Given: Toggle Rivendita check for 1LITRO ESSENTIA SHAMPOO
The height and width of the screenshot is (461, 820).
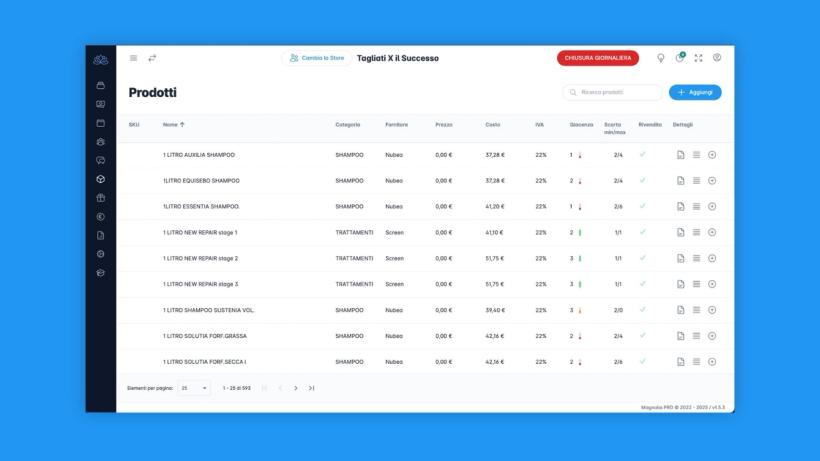Looking at the screenshot, I should 643,206.
